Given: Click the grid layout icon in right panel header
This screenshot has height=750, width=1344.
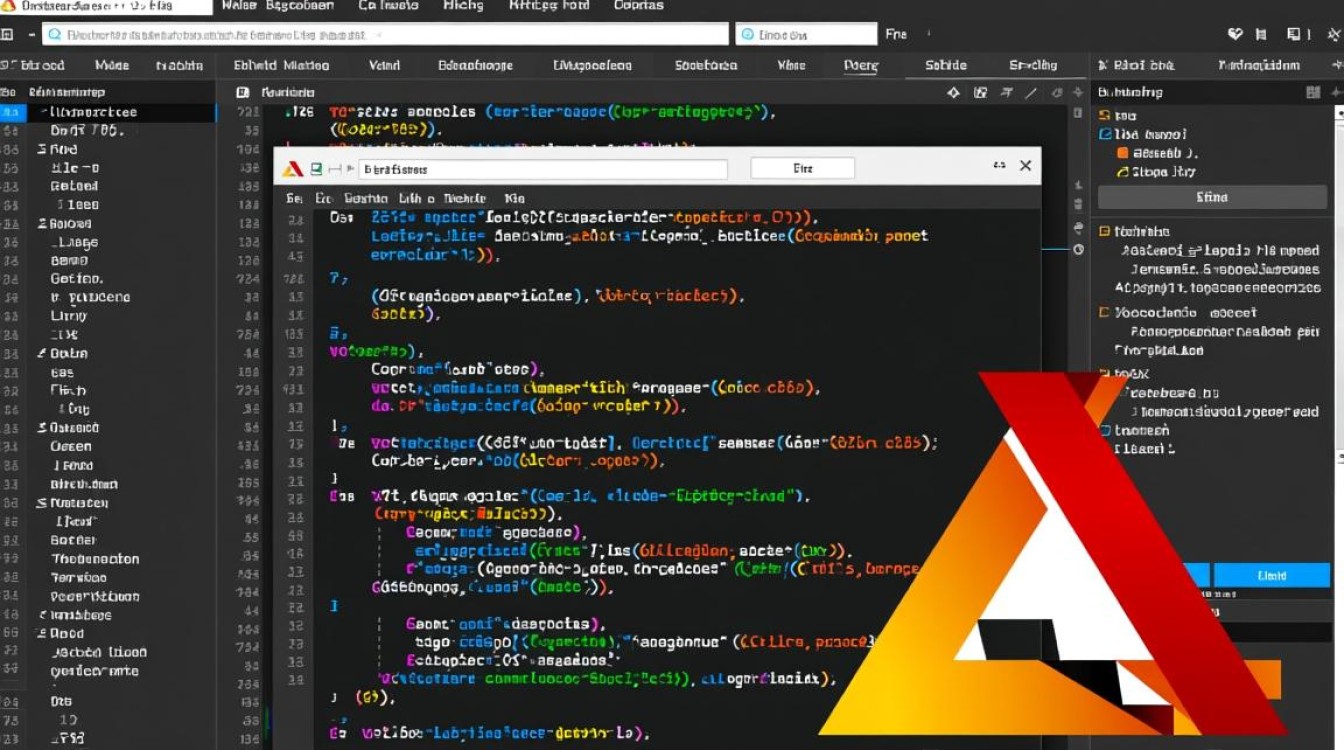Looking at the screenshot, I should pos(1313,92).
